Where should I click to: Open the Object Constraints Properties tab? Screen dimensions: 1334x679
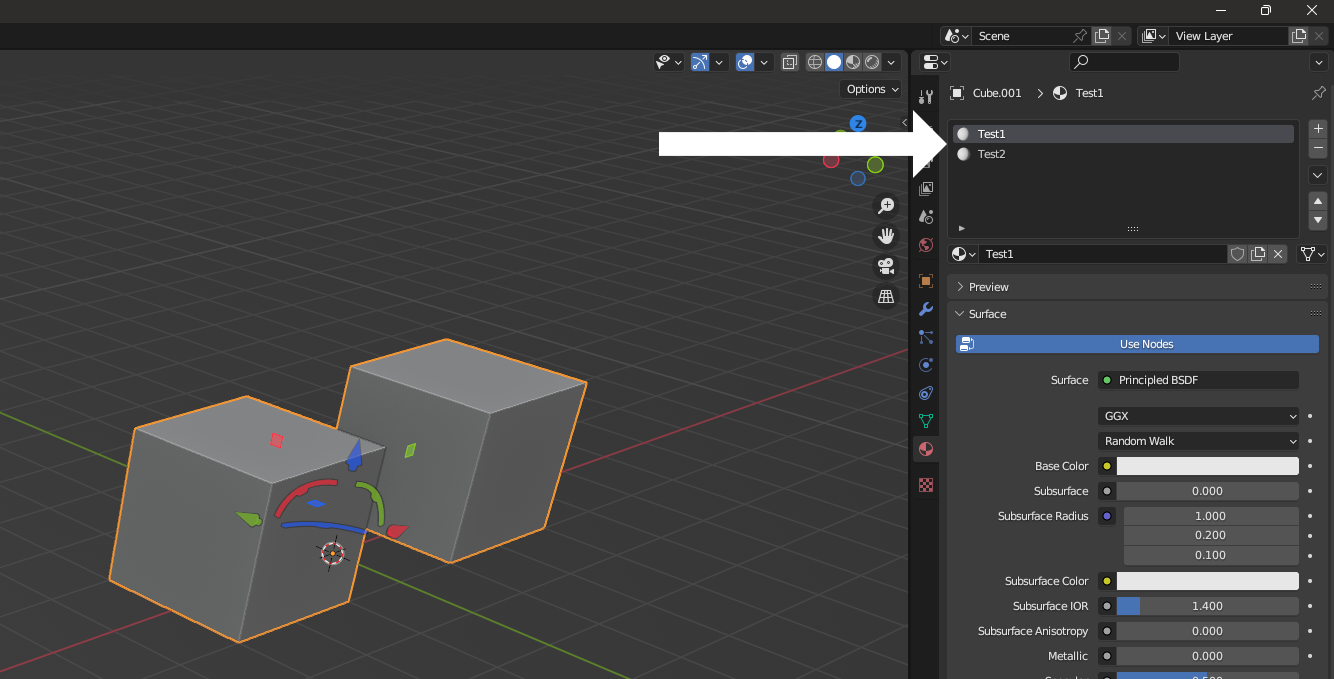click(925, 393)
